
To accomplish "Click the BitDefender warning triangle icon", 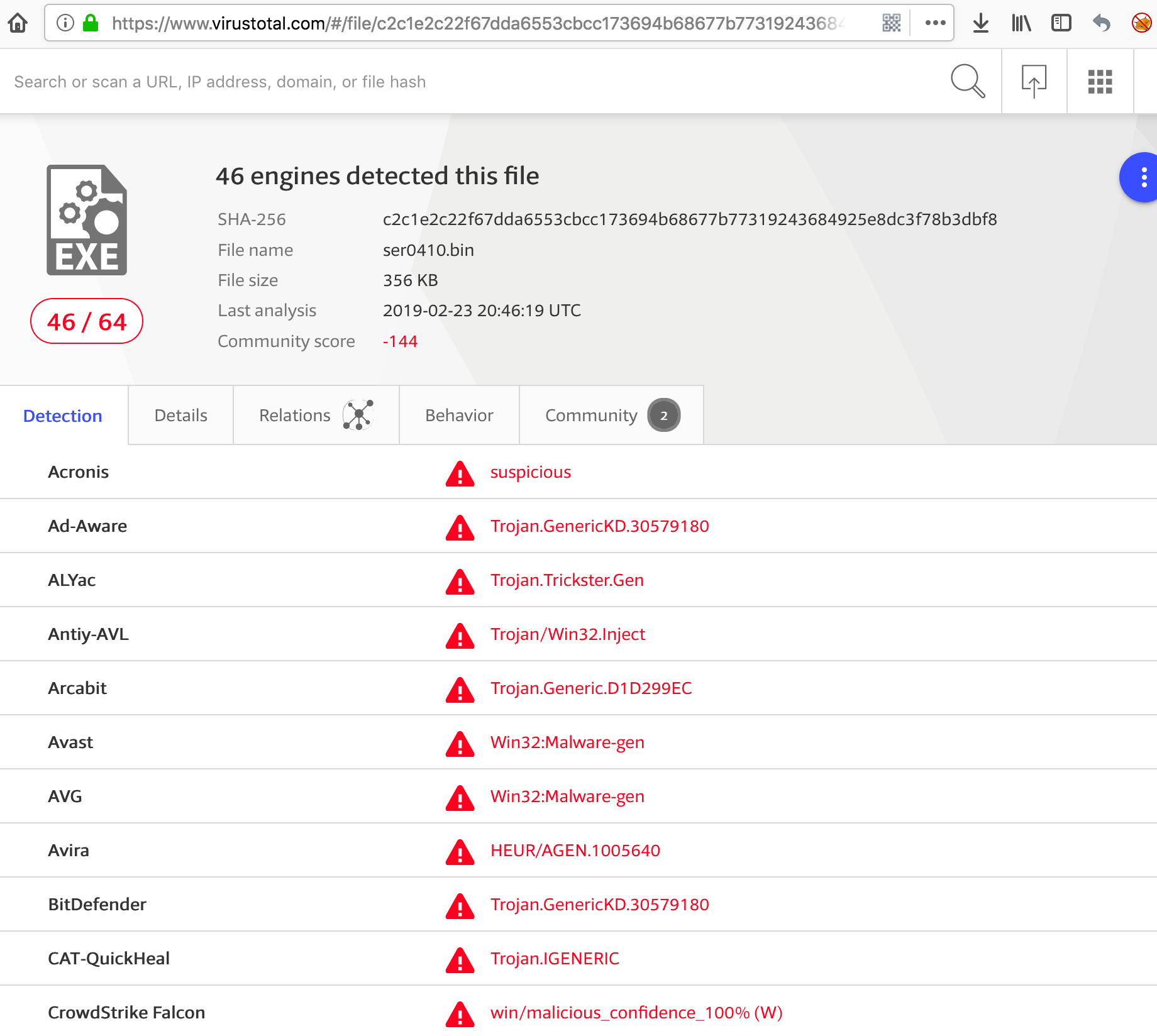I will [x=460, y=906].
